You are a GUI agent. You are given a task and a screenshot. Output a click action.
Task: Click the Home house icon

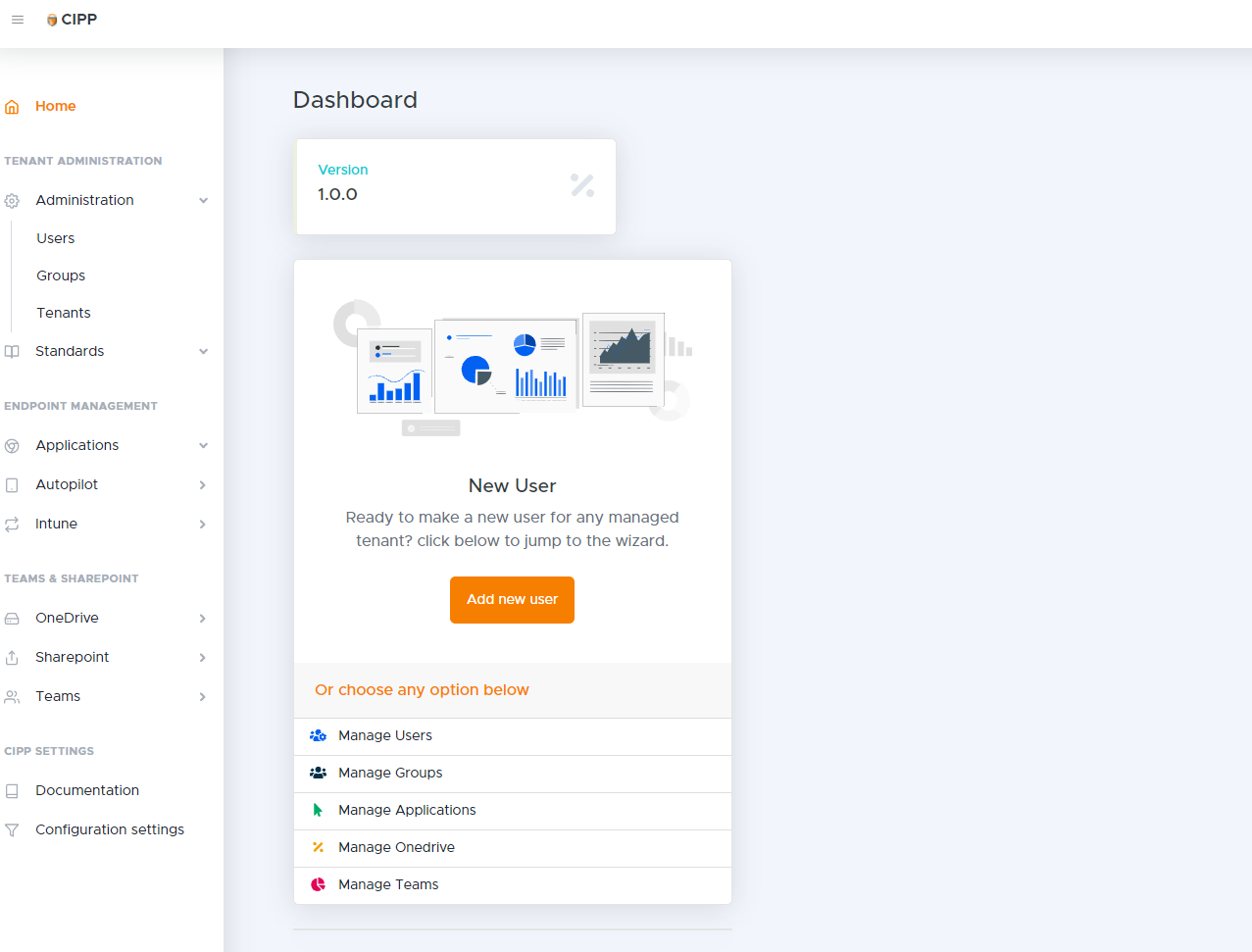coord(12,107)
